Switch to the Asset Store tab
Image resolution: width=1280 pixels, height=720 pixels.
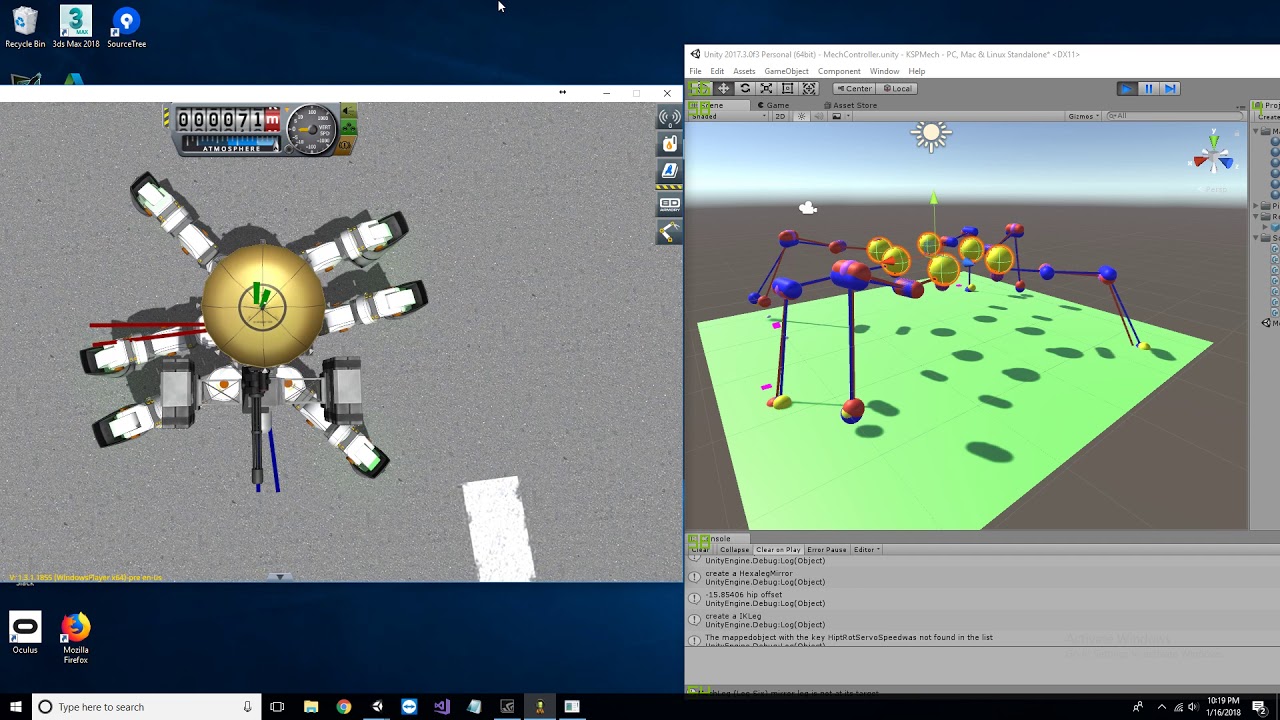(x=850, y=105)
